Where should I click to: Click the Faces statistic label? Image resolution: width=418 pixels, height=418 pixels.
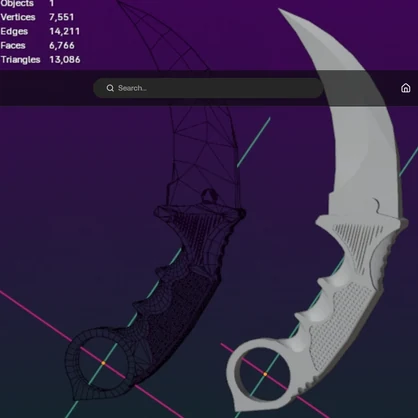(x=13, y=45)
